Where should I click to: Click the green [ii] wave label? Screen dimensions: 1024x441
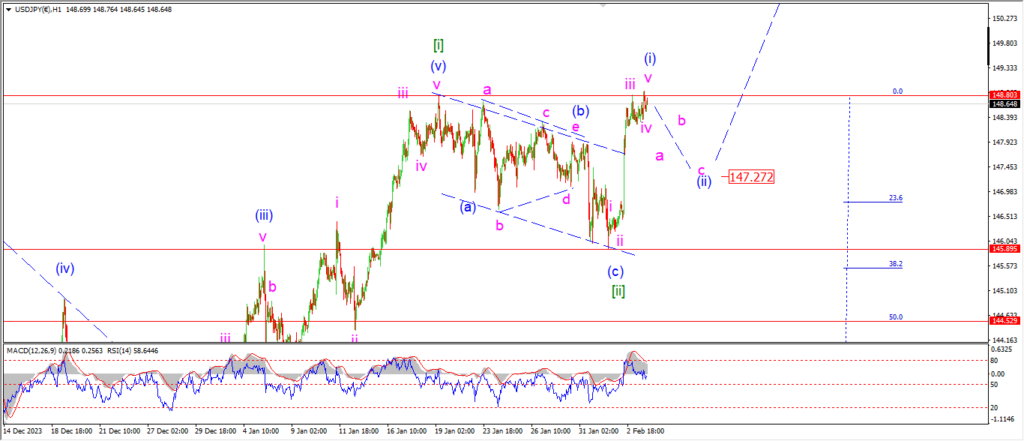coord(619,291)
